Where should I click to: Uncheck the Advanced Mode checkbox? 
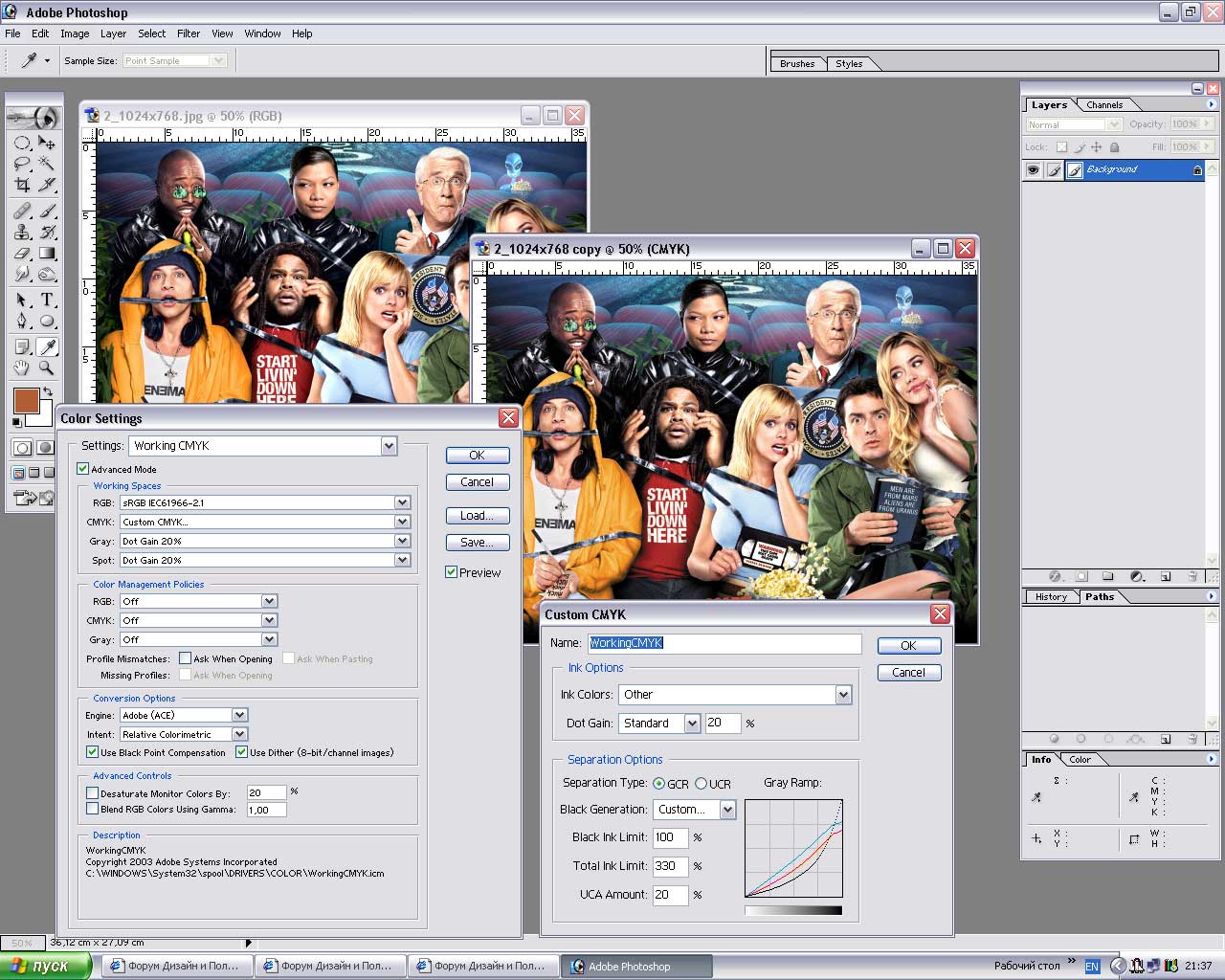click(83, 469)
